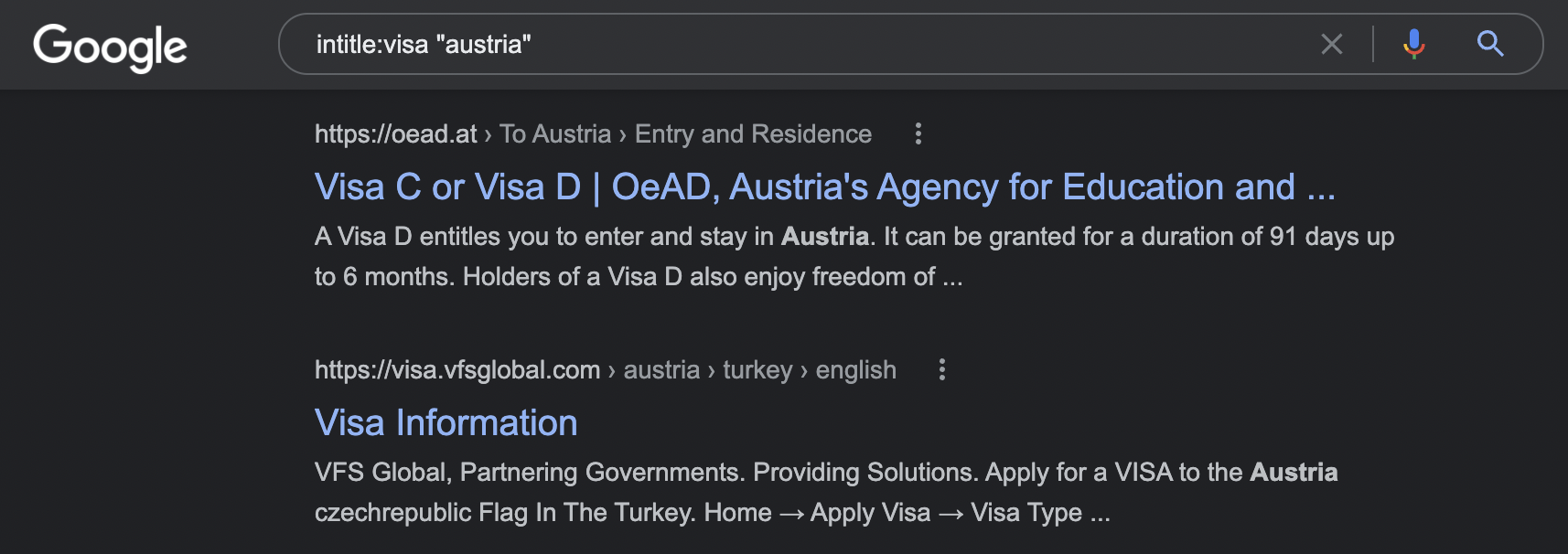
Task: Click the https://visa.vfsglobal.com URL
Action: pyautogui.click(x=457, y=370)
